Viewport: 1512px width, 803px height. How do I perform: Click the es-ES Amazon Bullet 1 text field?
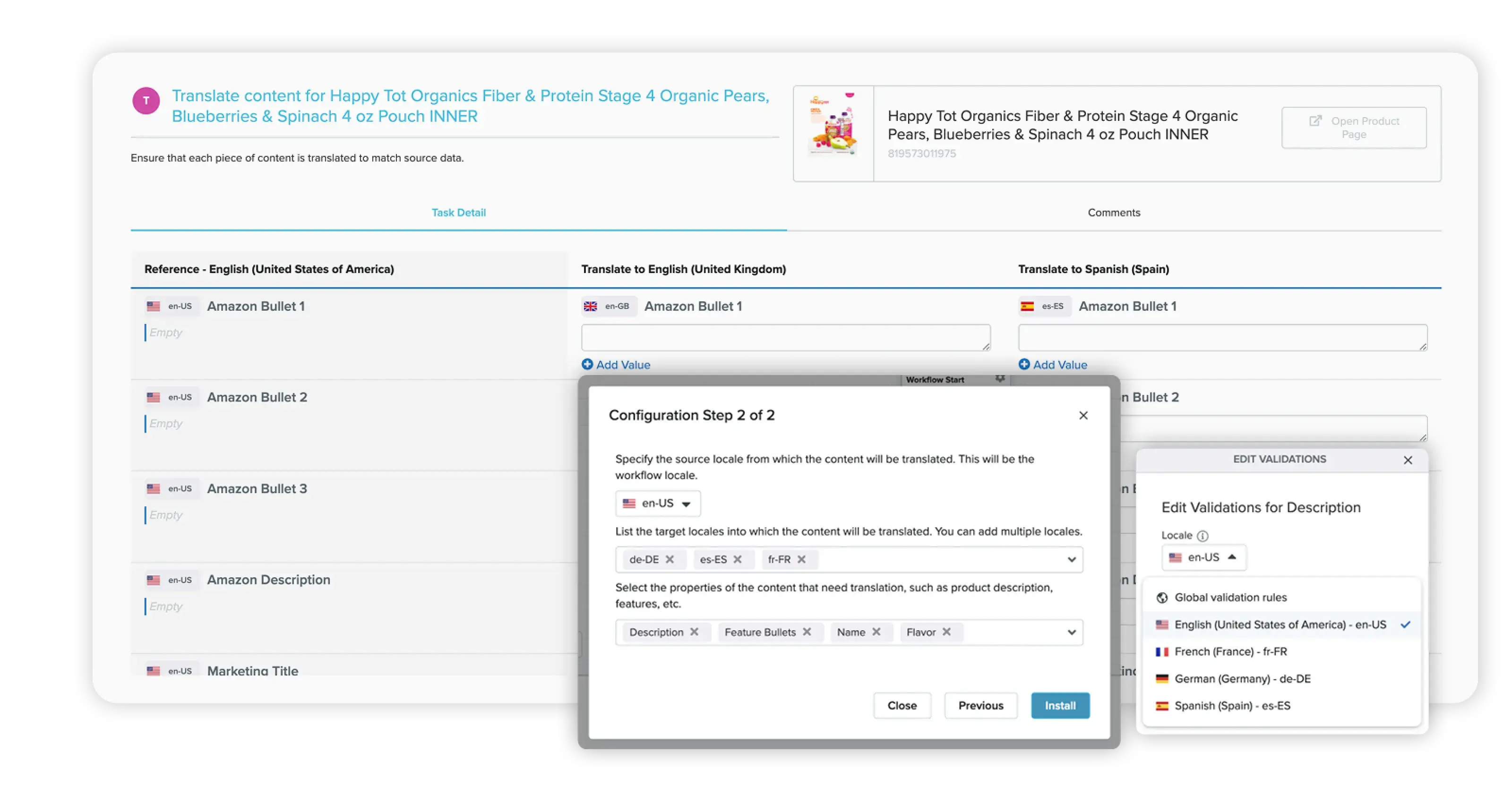tap(1223, 338)
